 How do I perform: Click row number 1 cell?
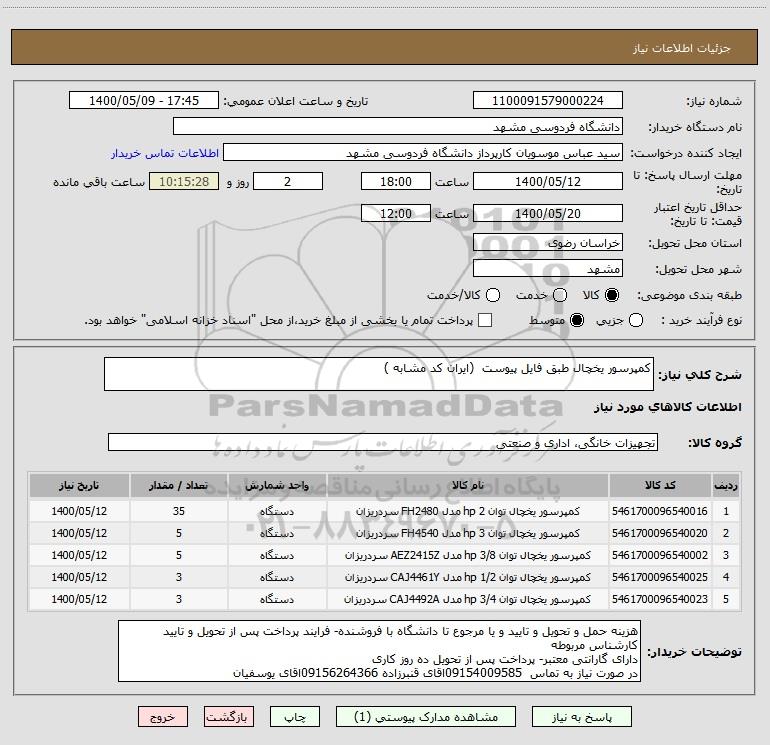tap(726, 511)
